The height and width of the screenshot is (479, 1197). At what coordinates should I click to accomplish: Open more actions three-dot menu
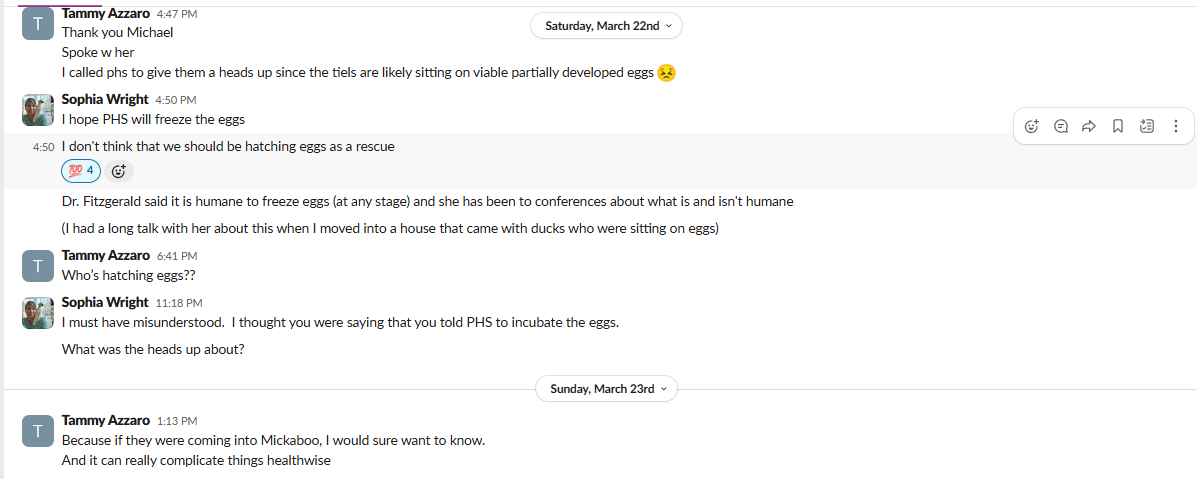click(x=1176, y=126)
